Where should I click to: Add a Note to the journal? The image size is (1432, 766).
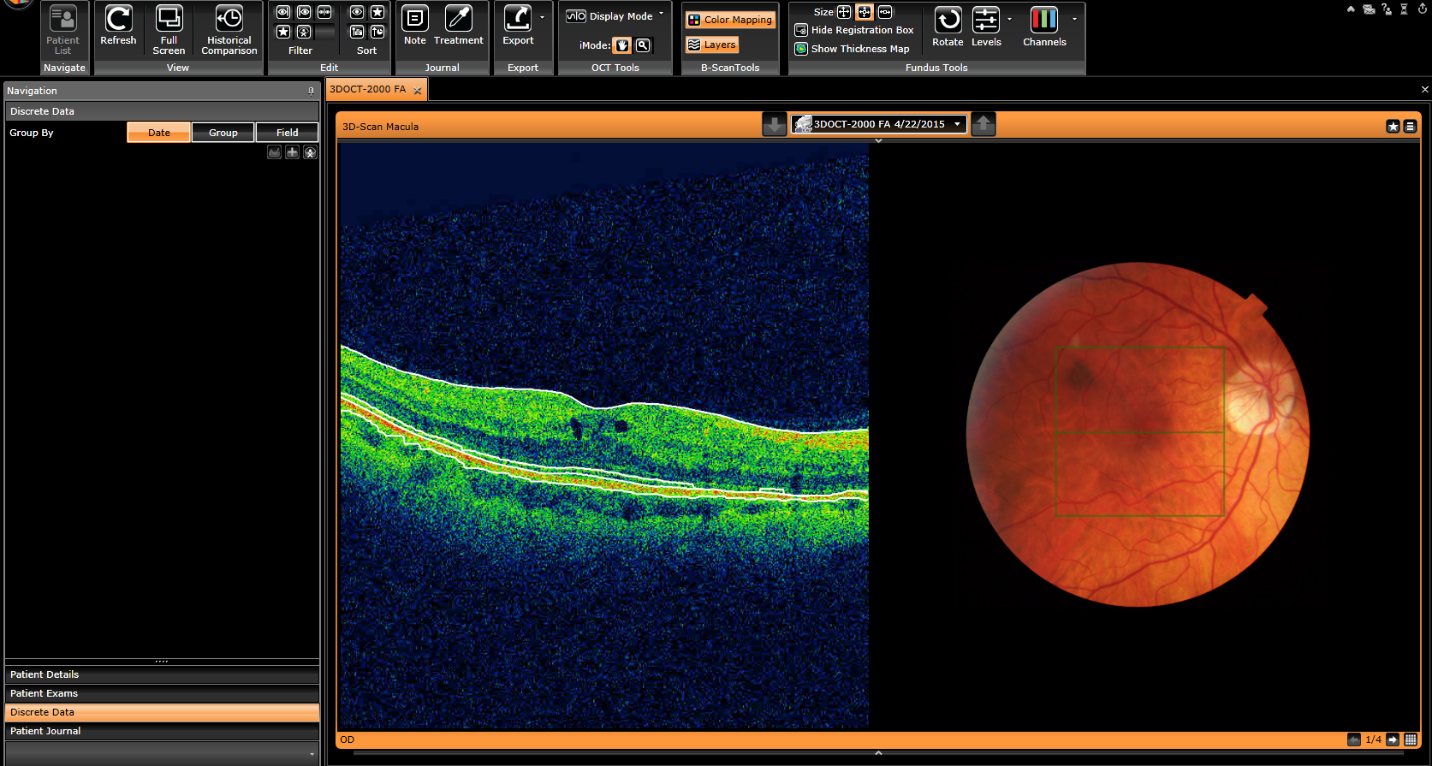tap(415, 20)
